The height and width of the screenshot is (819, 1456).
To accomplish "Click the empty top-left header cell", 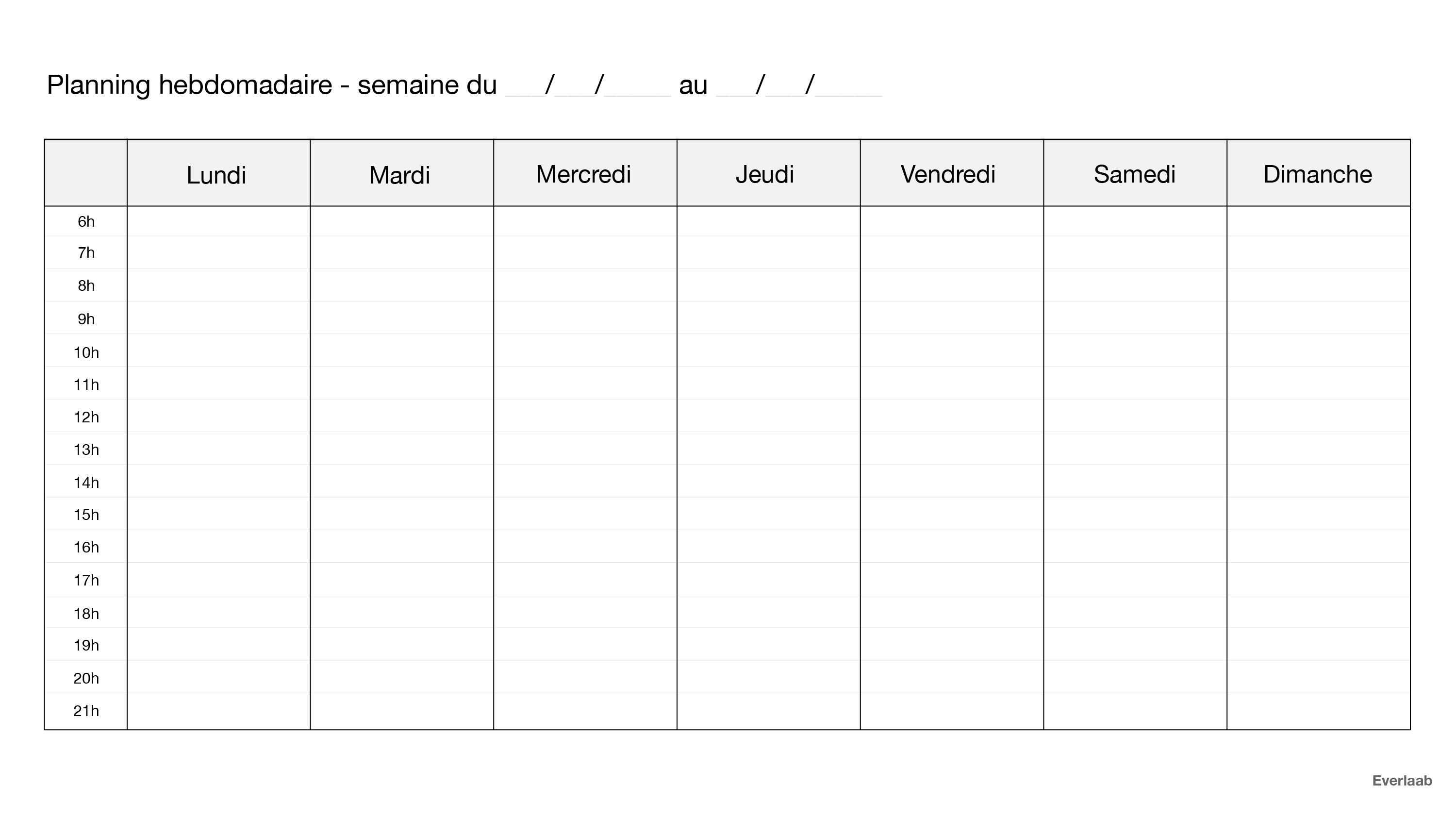I will coord(86,173).
